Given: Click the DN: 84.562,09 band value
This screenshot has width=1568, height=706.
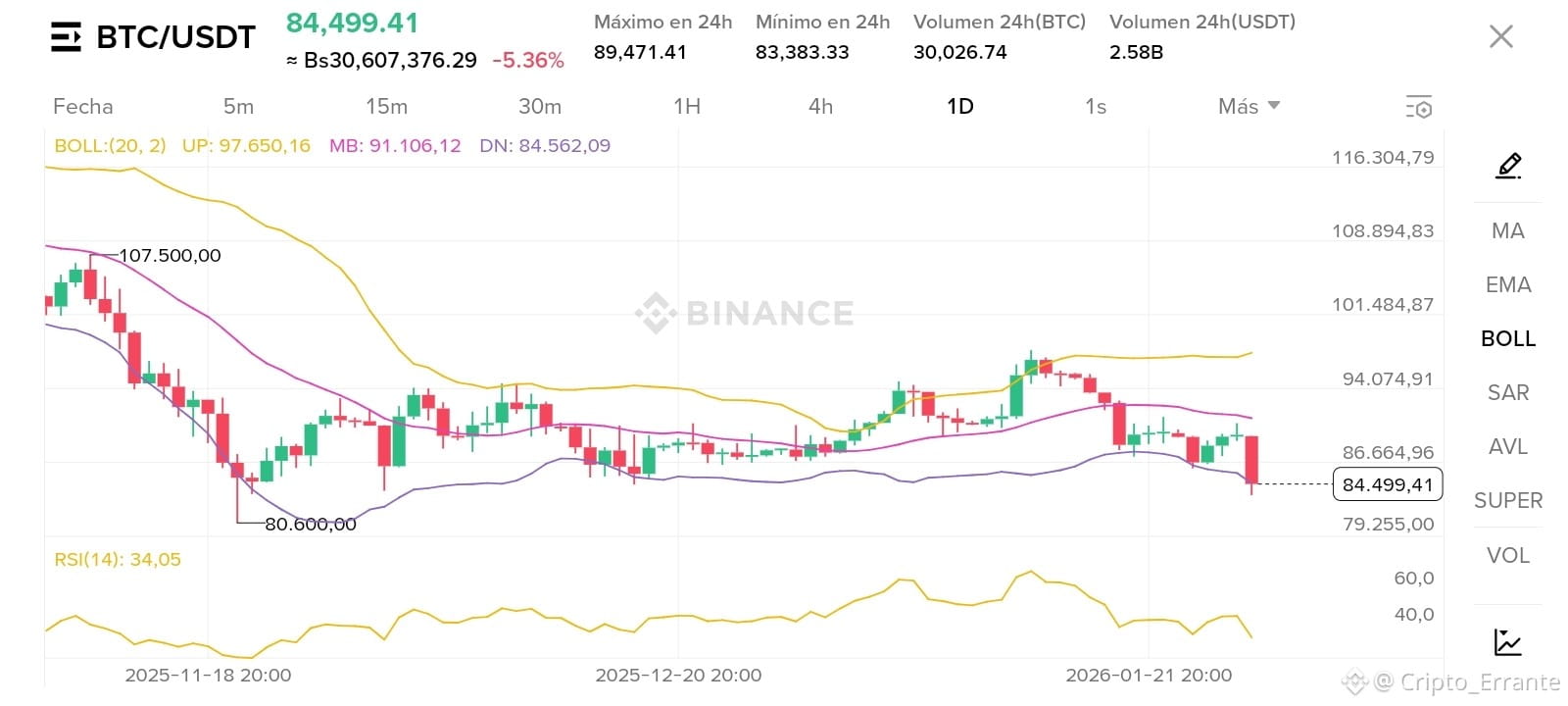Looking at the screenshot, I should pyautogui.click(x=545, y=145).
